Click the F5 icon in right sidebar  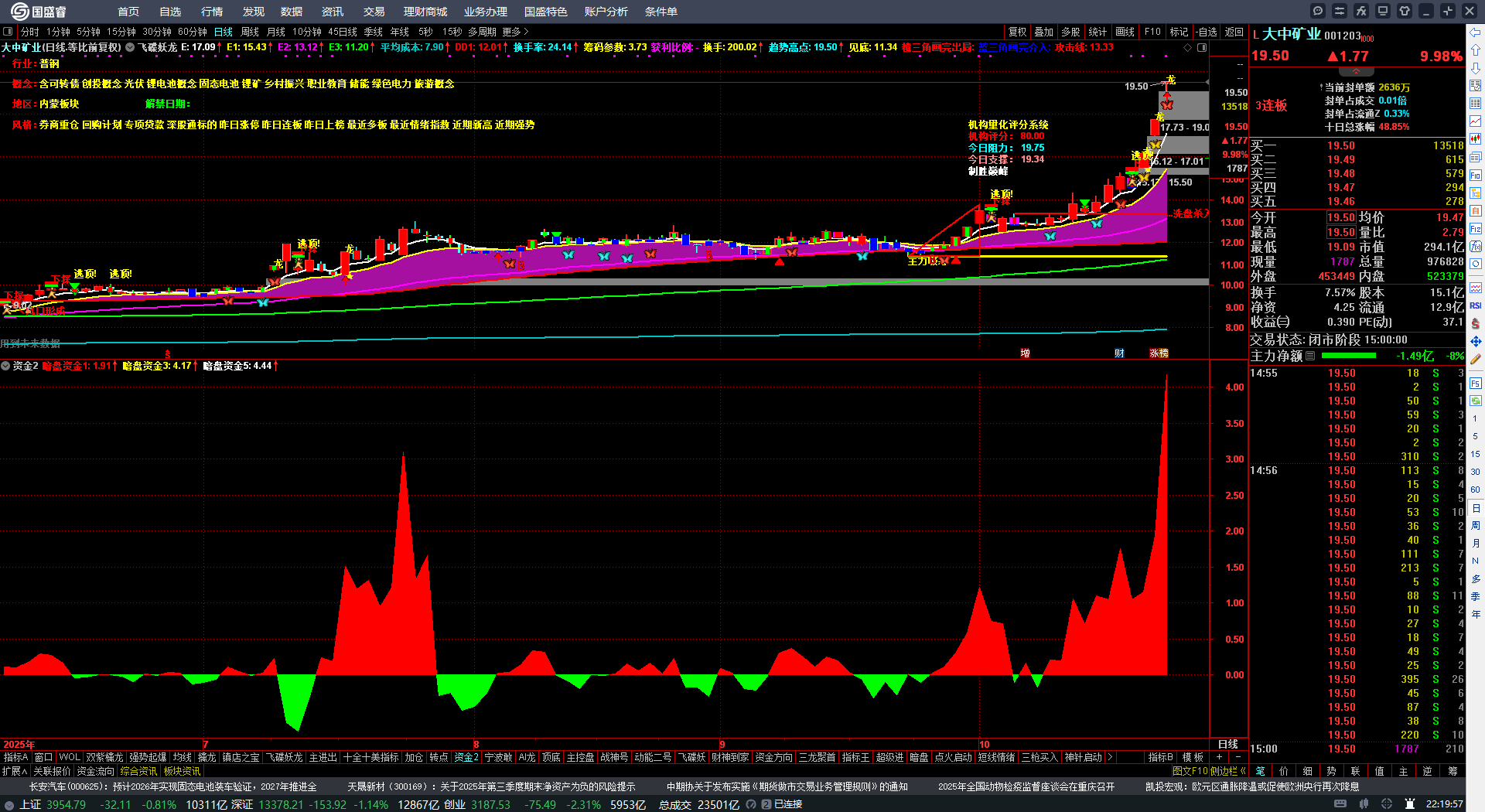[x=1476, y=384]
